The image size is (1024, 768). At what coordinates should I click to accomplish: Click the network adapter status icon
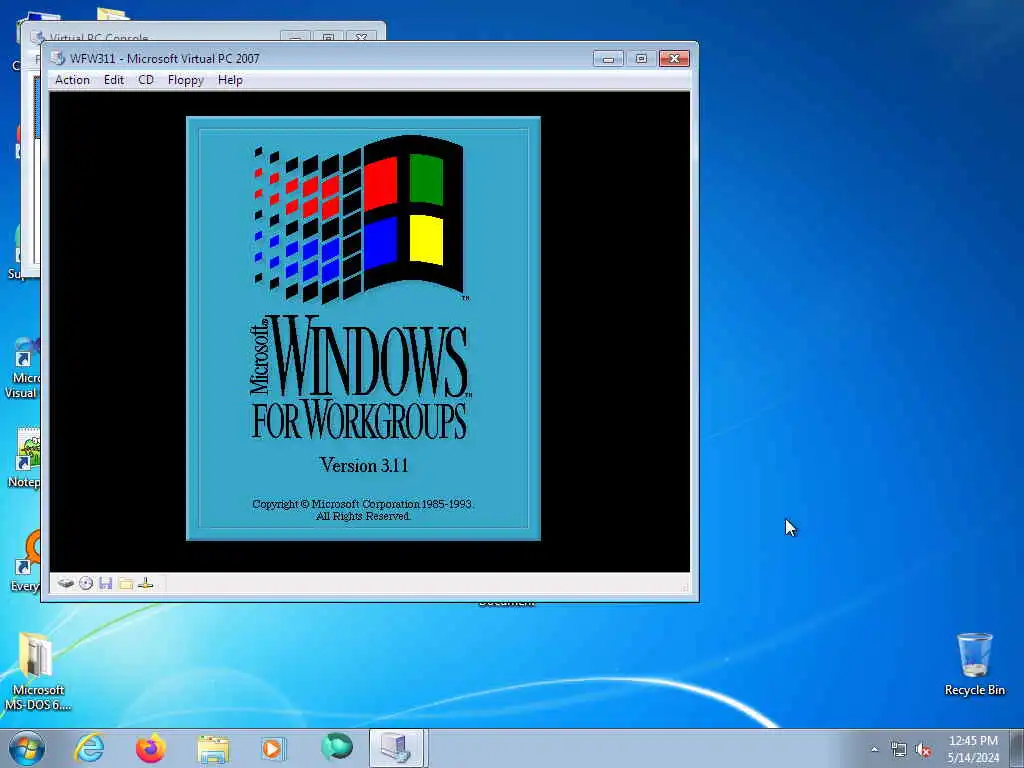(146, 583)
